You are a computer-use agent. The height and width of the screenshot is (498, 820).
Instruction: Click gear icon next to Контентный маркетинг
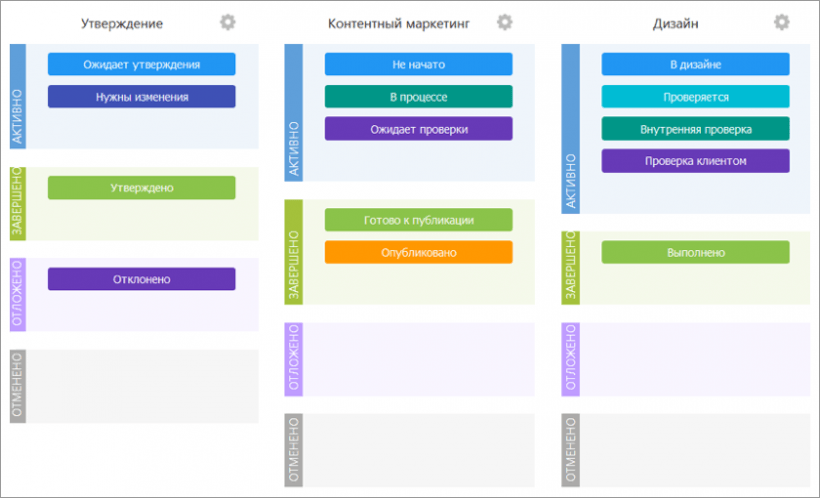tap(505, 22)
